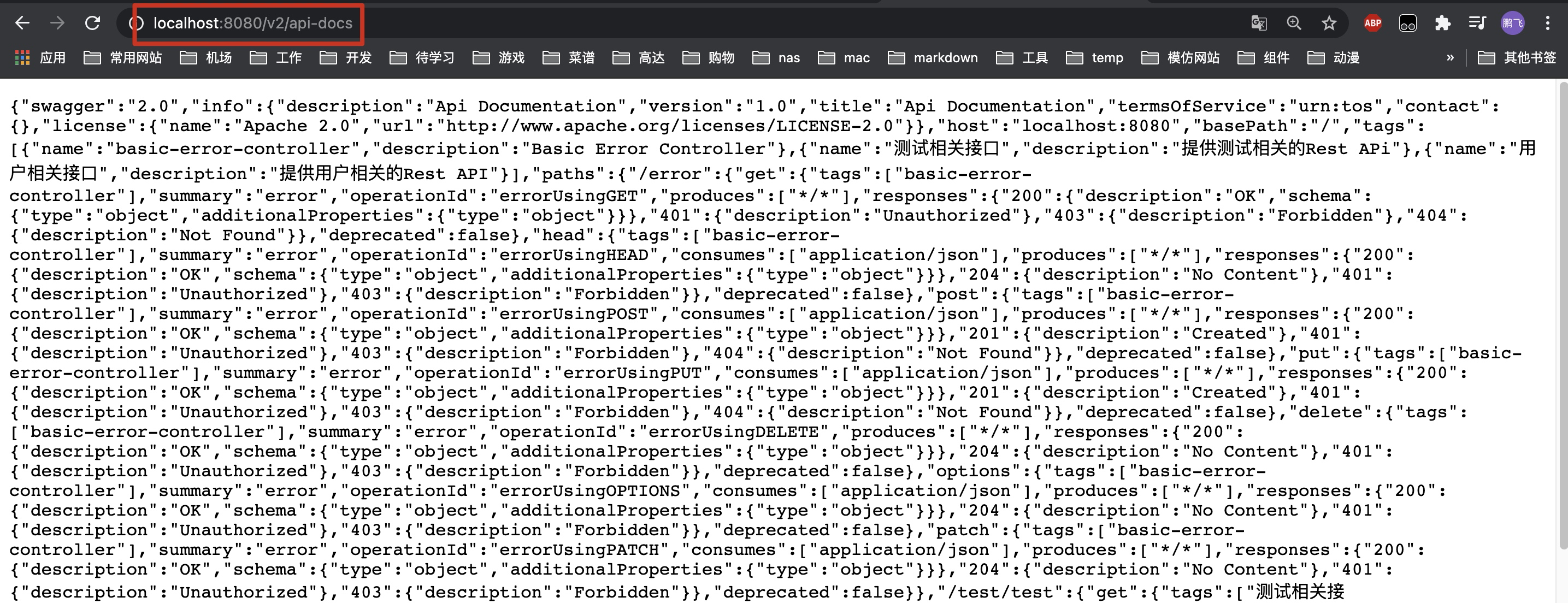Image resolution: width=1568 pixels, height=603 pixels.
Task: Click the "Basic Error Controller" description text
Action: click(x=649, y=149)
